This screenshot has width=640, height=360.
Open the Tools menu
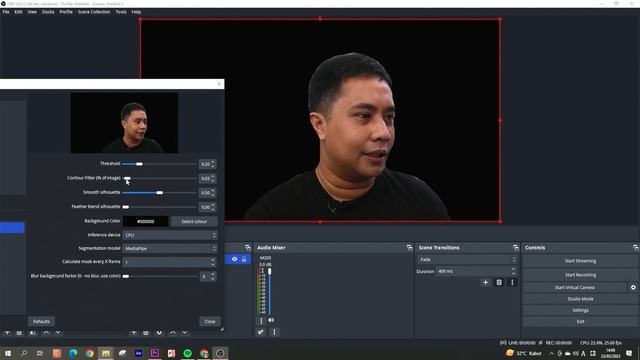[121, 12]
